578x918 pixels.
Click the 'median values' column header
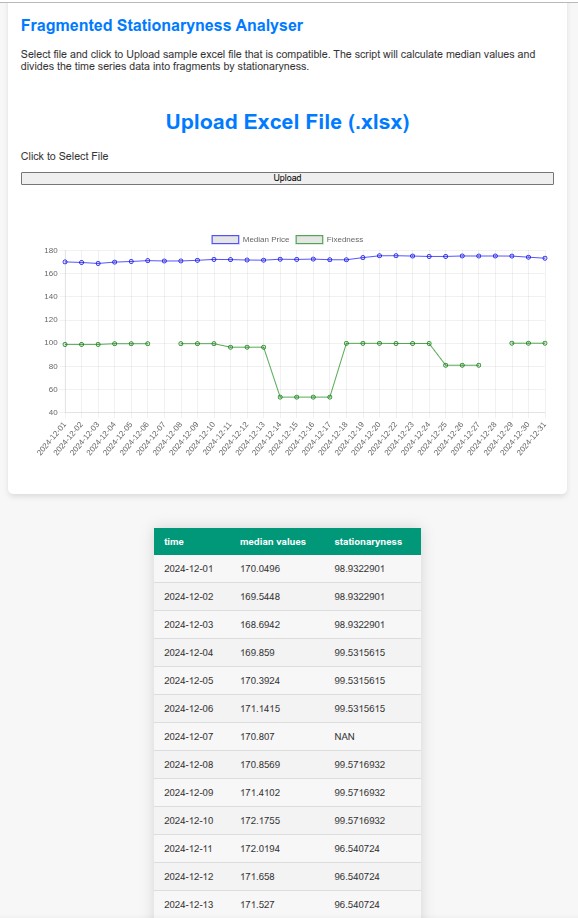coord(273,542)
